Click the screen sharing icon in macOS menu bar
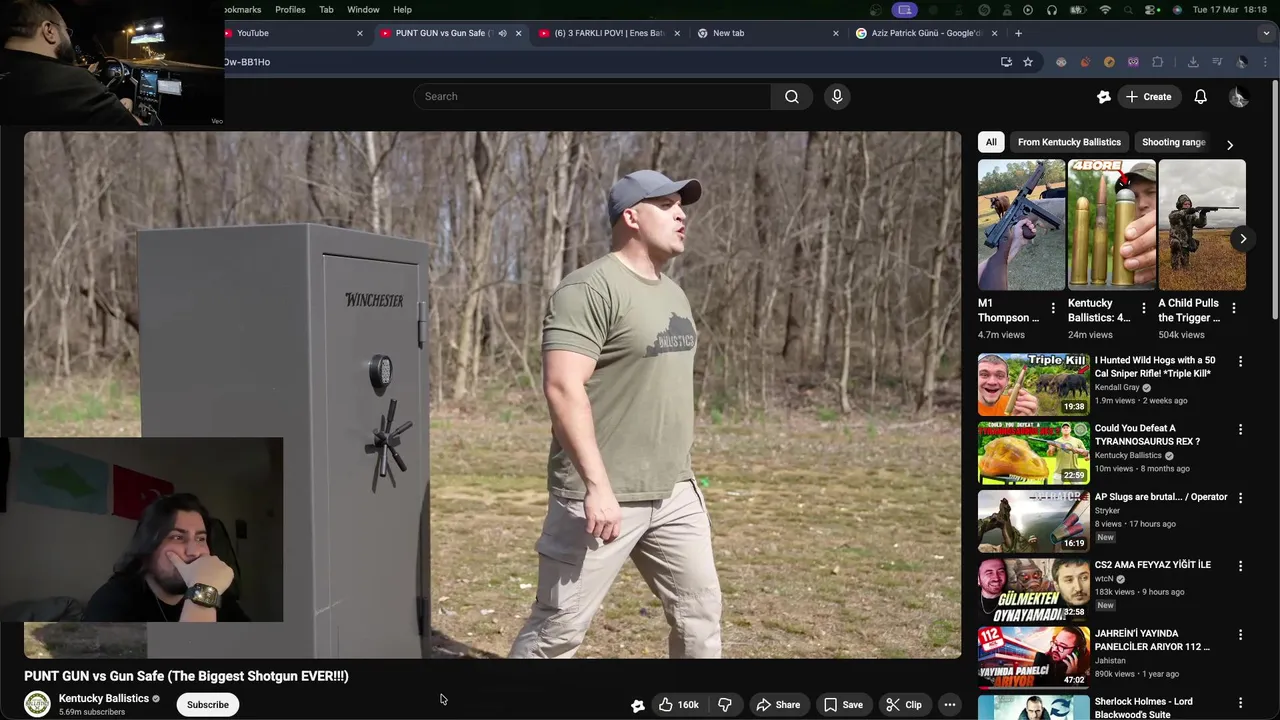The image size is (1280, 720). (x=905, y=9)
